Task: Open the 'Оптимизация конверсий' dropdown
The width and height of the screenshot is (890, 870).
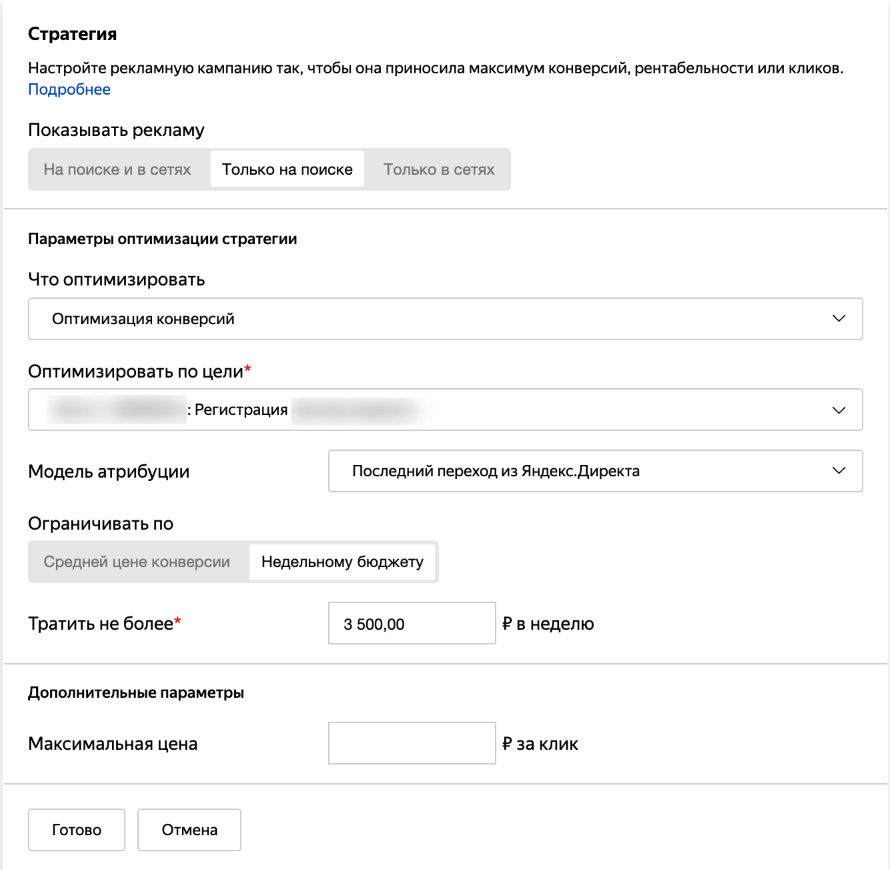Action: pos(444,319)
